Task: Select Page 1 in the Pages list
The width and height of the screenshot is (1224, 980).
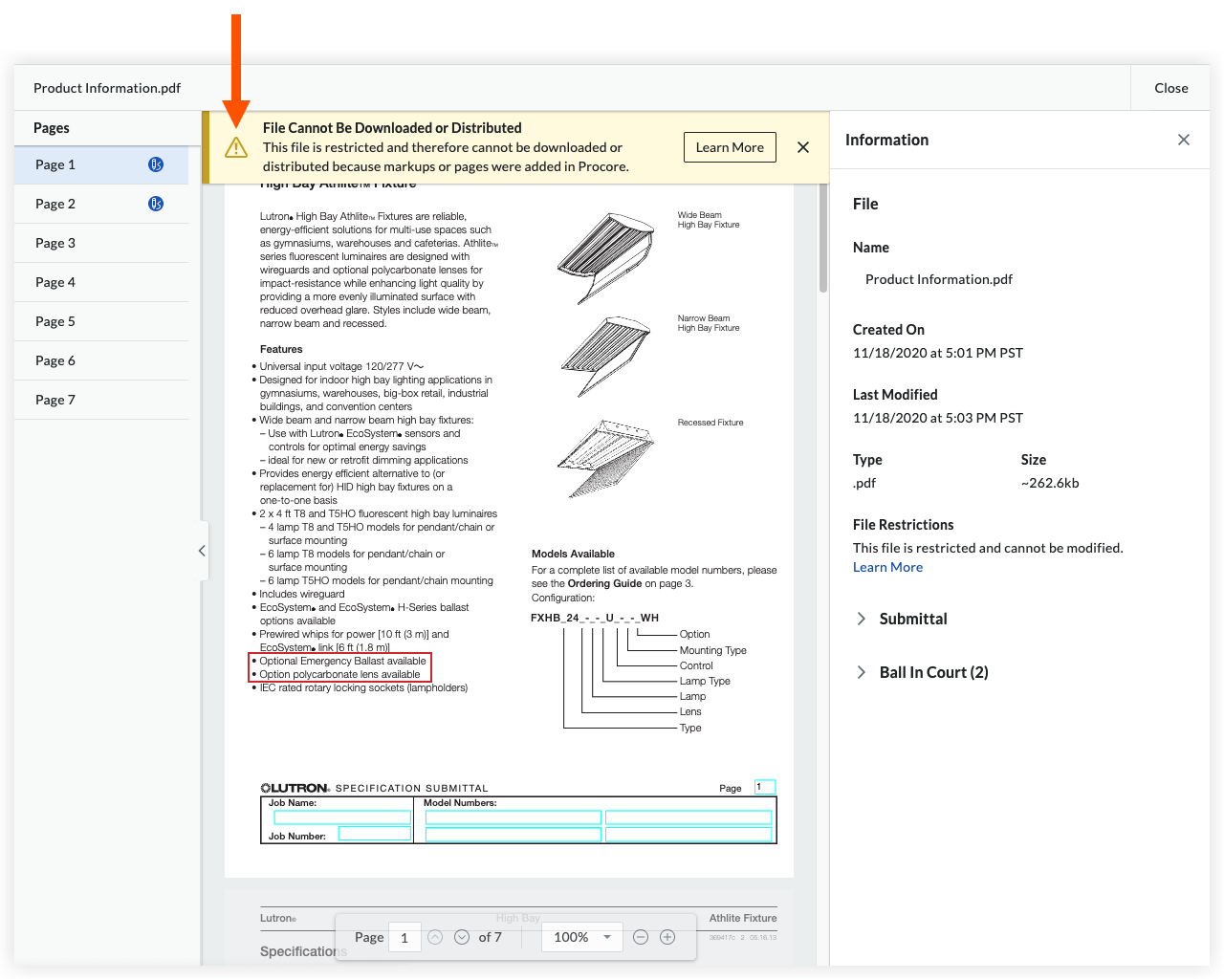Action: click(x=101, y=164)
